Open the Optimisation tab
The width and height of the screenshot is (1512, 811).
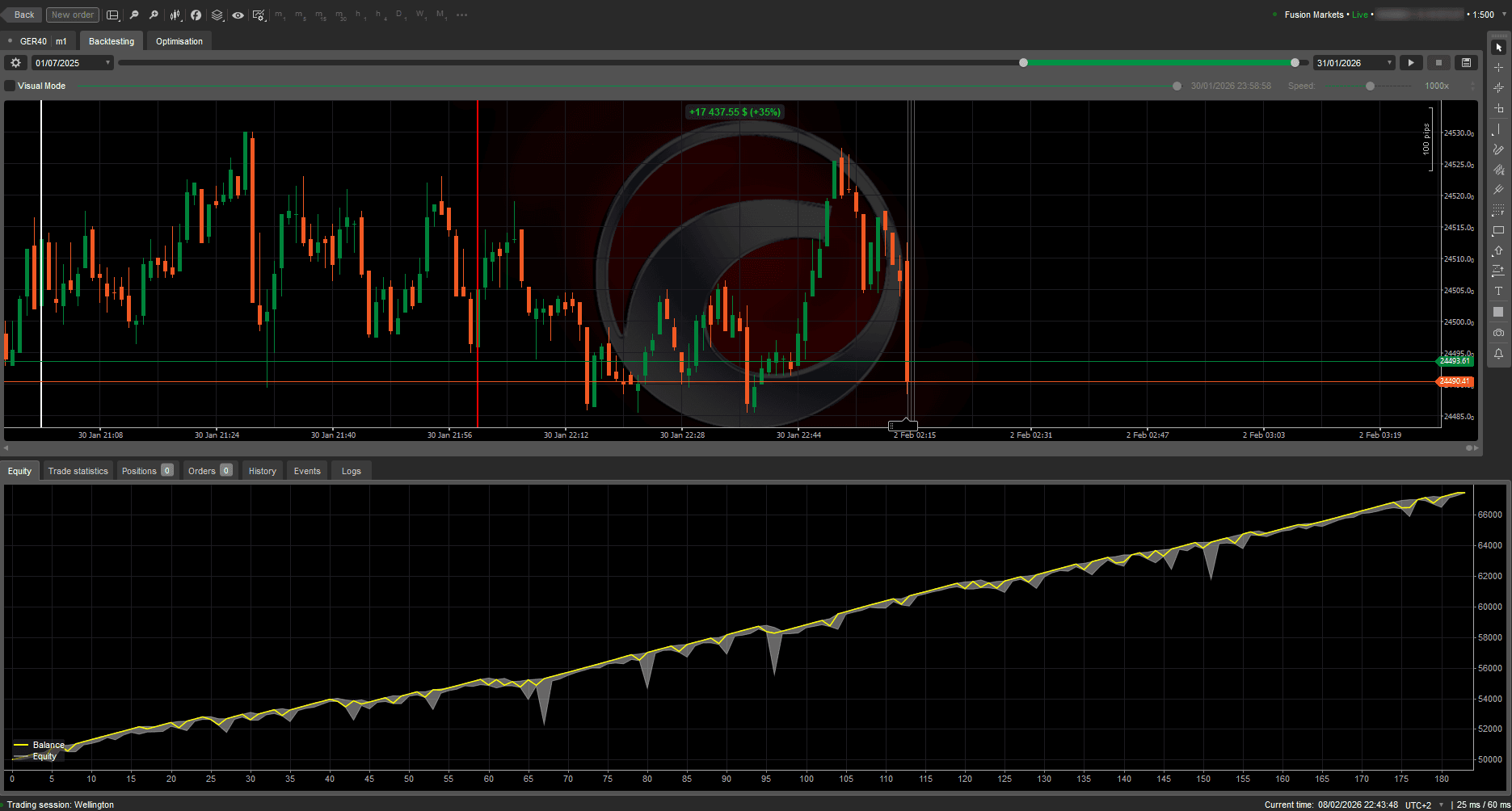(x=178, y=40)
